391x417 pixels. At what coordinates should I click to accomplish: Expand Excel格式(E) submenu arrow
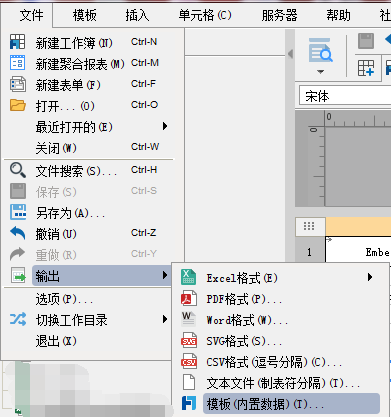tap(370, 277)
